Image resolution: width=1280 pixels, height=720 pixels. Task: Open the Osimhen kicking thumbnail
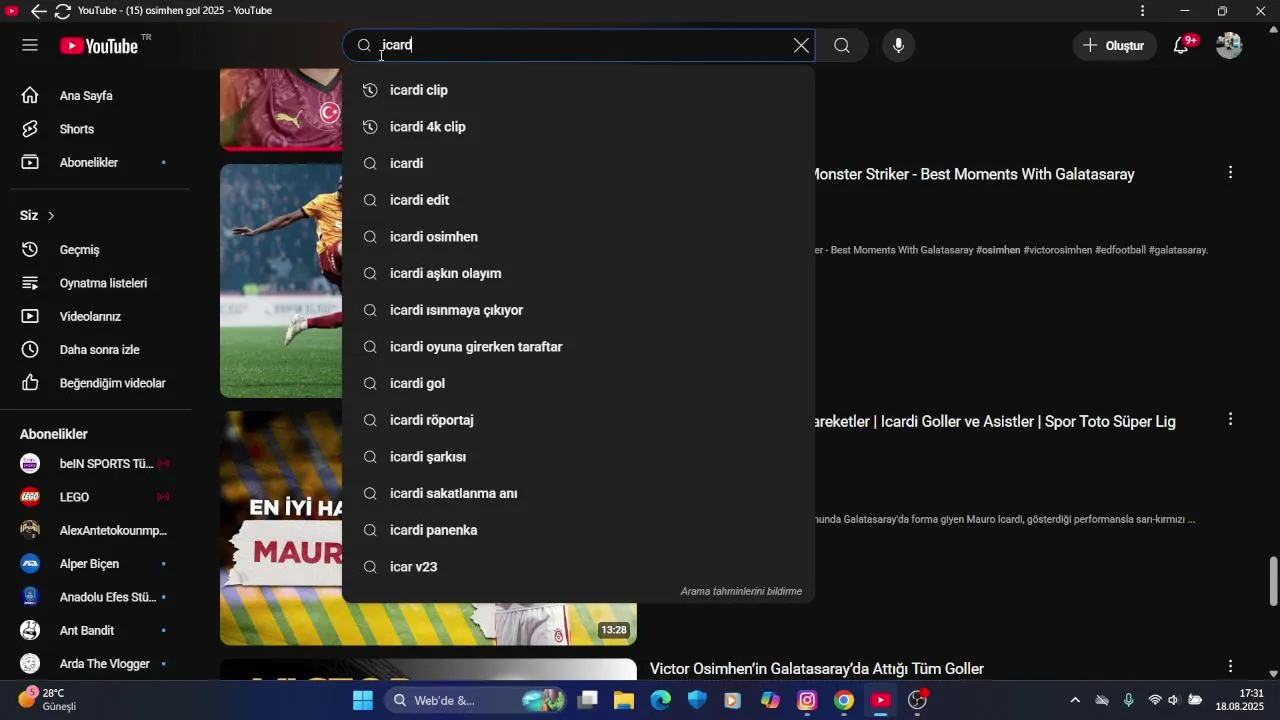[281, 281]
